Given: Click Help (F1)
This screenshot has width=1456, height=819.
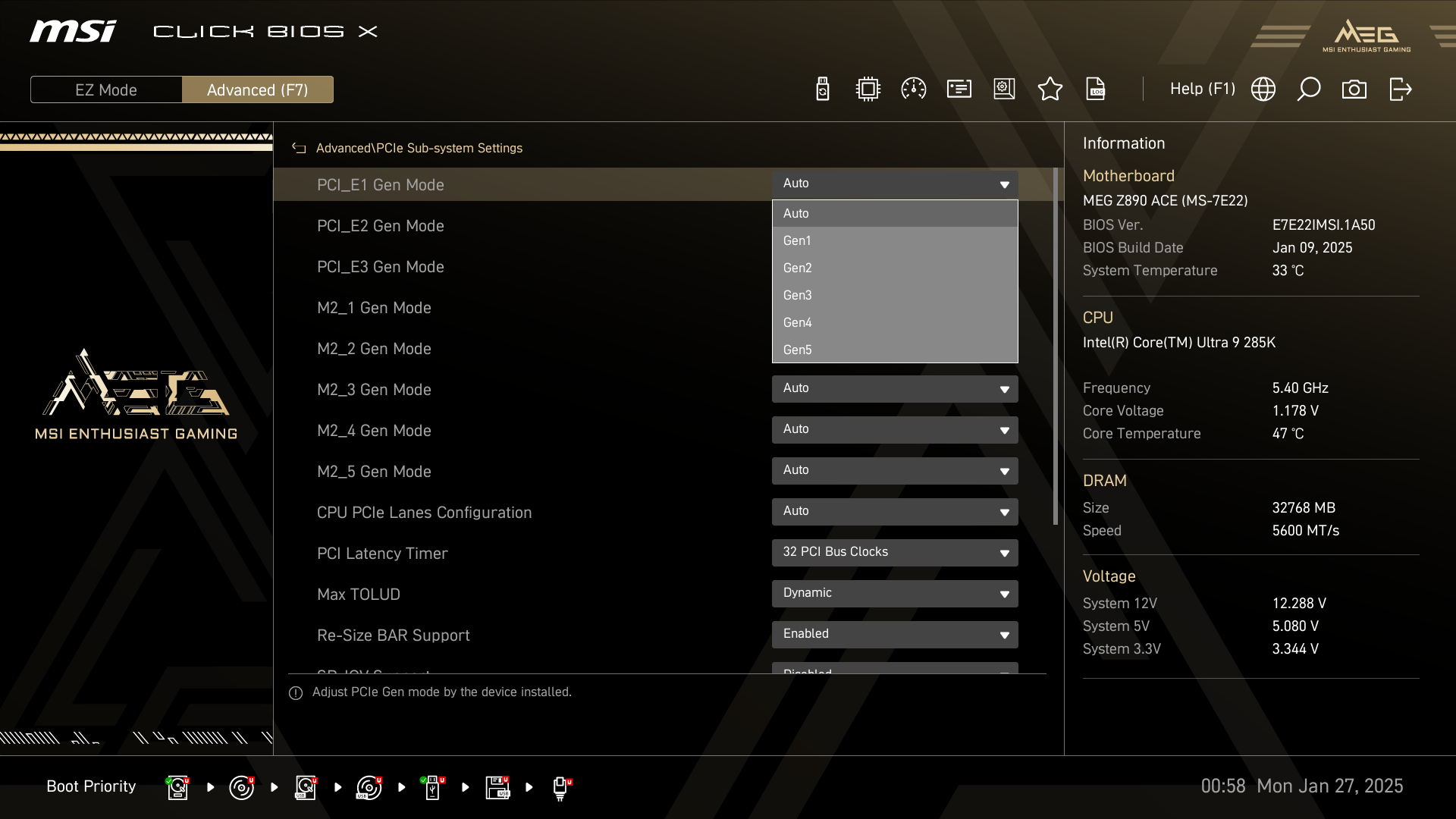Looking at the screenshot, I should tap(1202, 89).
